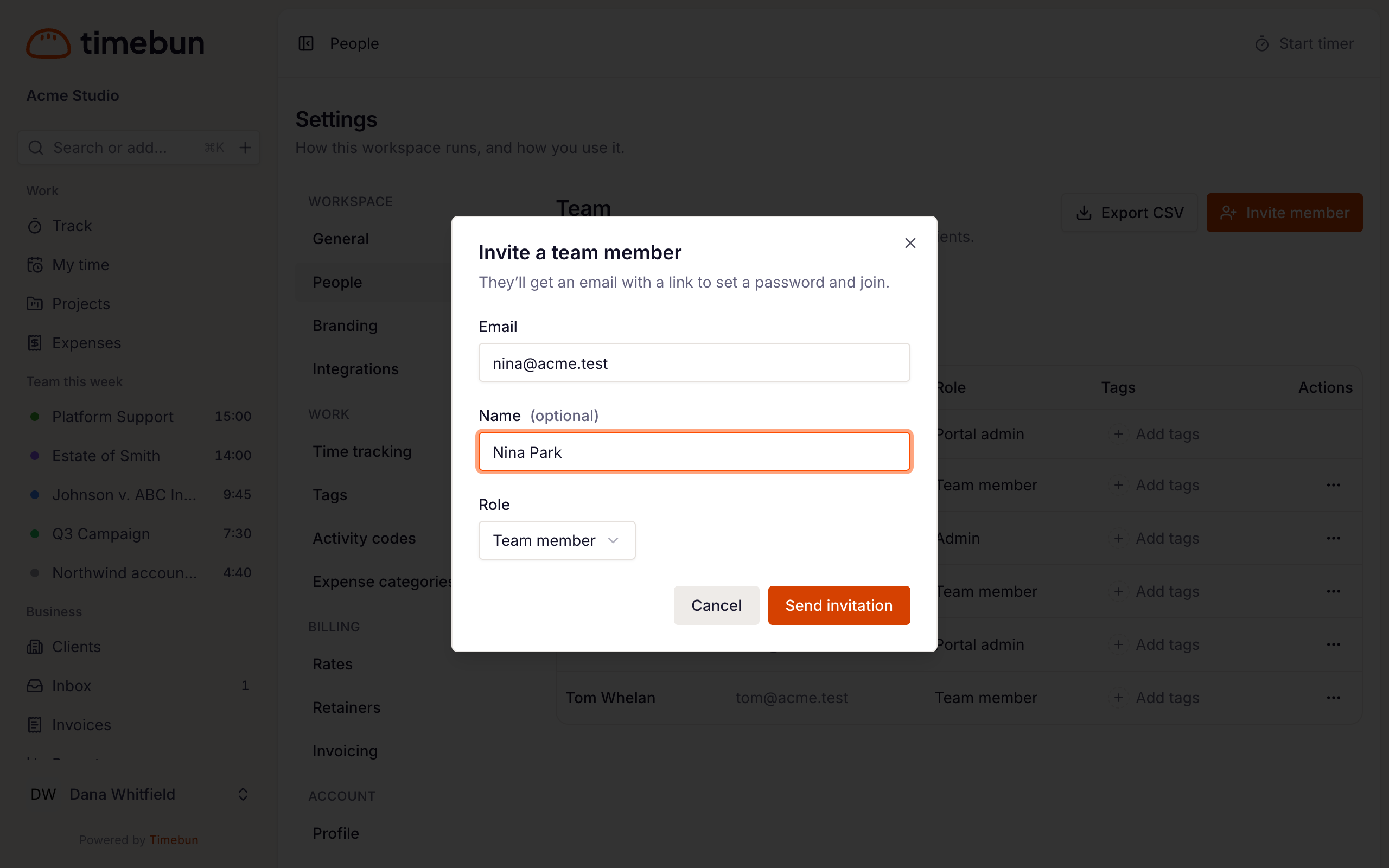Click the Start timer button
The image size is (1389, 868).
click(1304, 43)
